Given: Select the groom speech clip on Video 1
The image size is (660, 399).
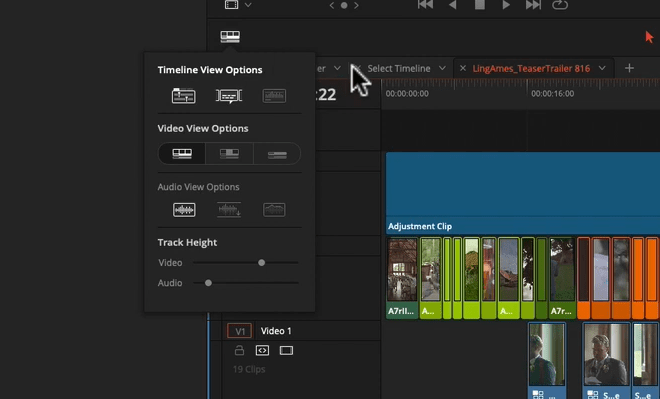Looking at the screenshot, I should pyautogui.click(x=606, y=361).
